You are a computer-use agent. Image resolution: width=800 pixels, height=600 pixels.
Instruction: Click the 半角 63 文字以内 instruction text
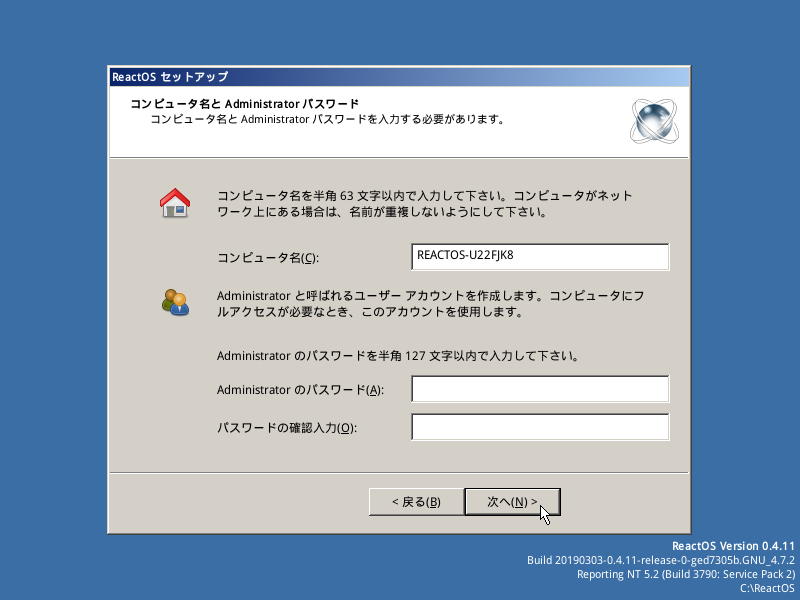pos(424,204)
